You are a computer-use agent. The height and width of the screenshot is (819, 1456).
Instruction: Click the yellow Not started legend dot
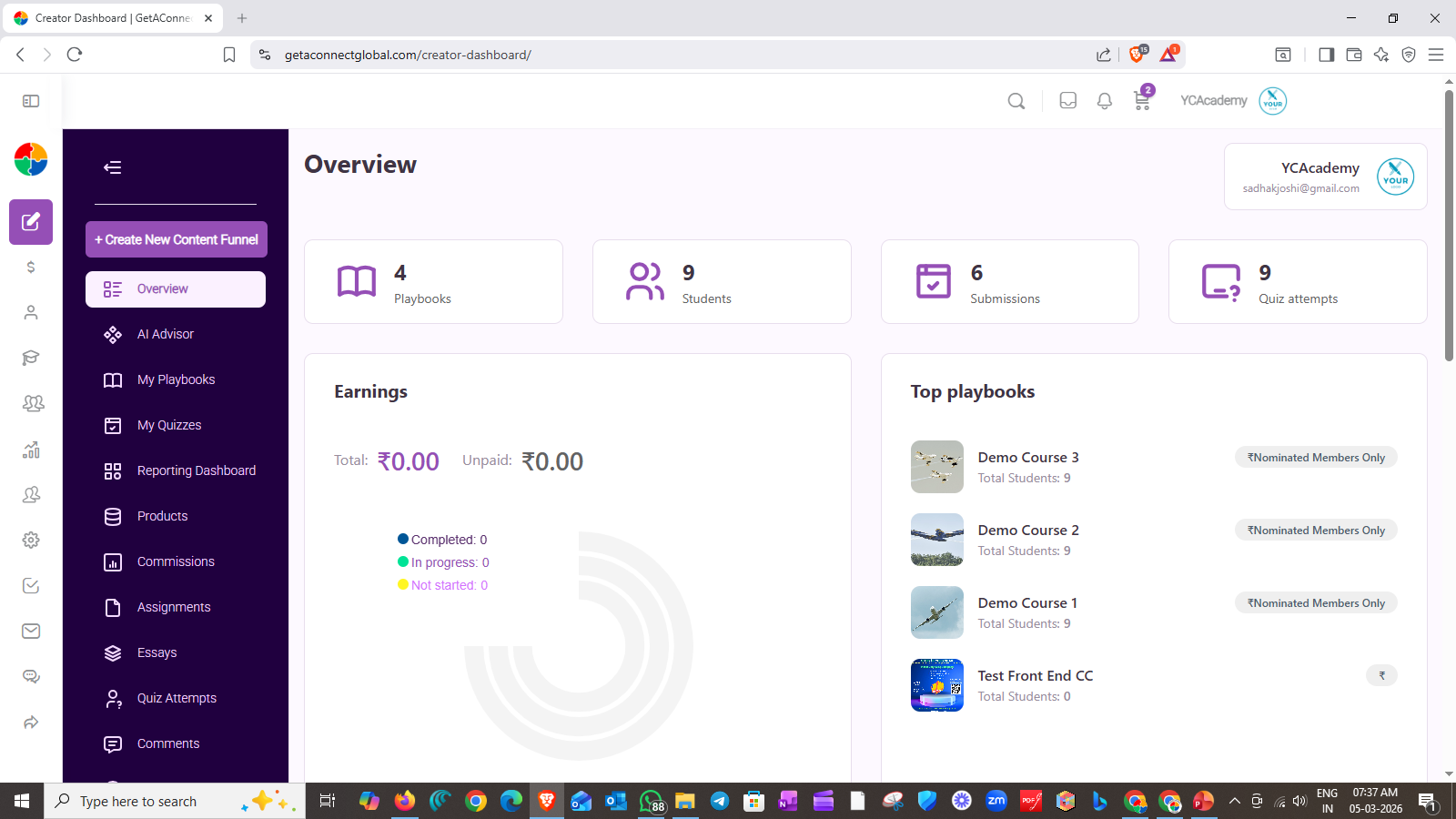pos(403,584)
